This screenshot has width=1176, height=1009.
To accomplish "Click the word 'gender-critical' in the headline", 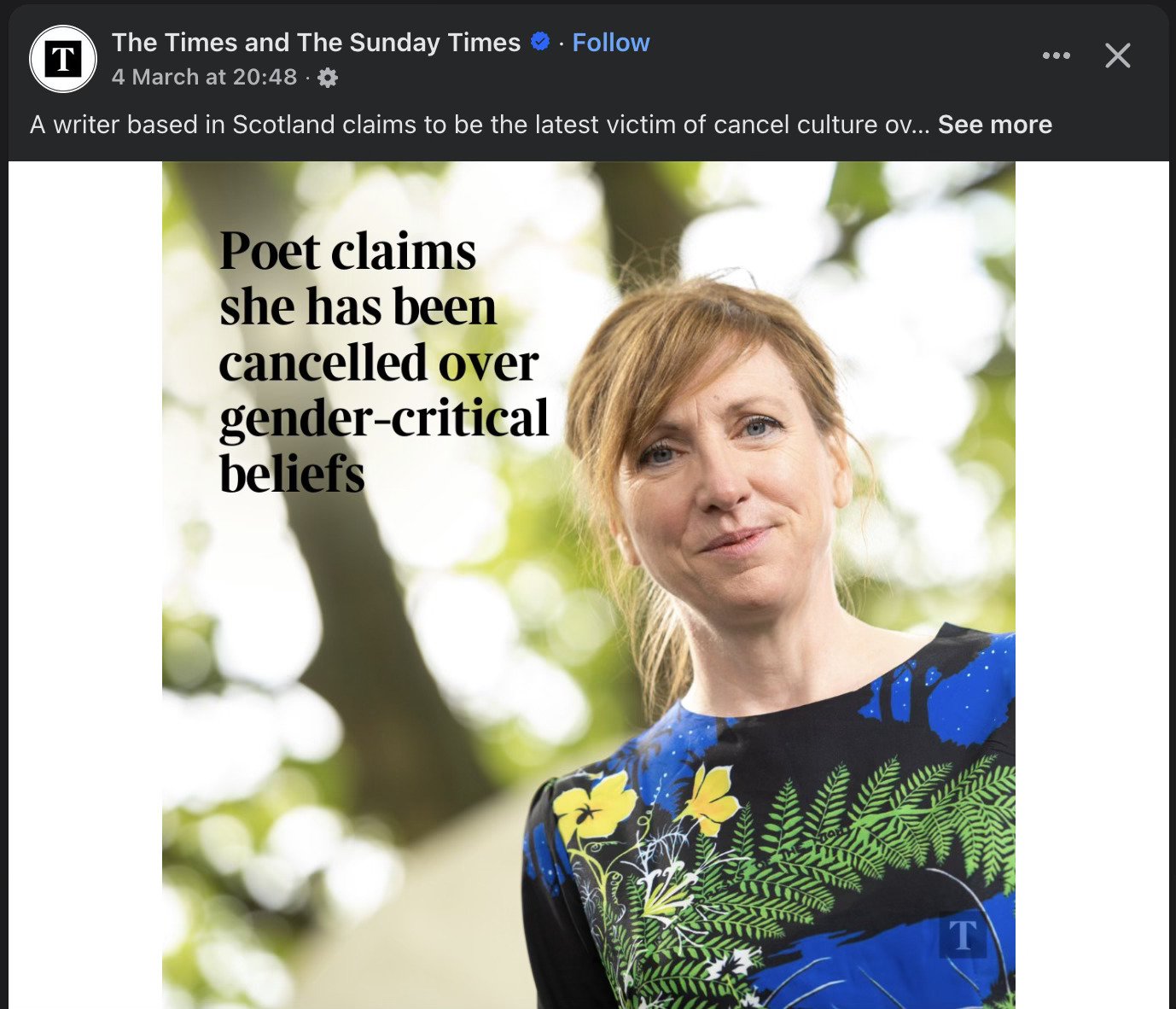I will 383,418.
